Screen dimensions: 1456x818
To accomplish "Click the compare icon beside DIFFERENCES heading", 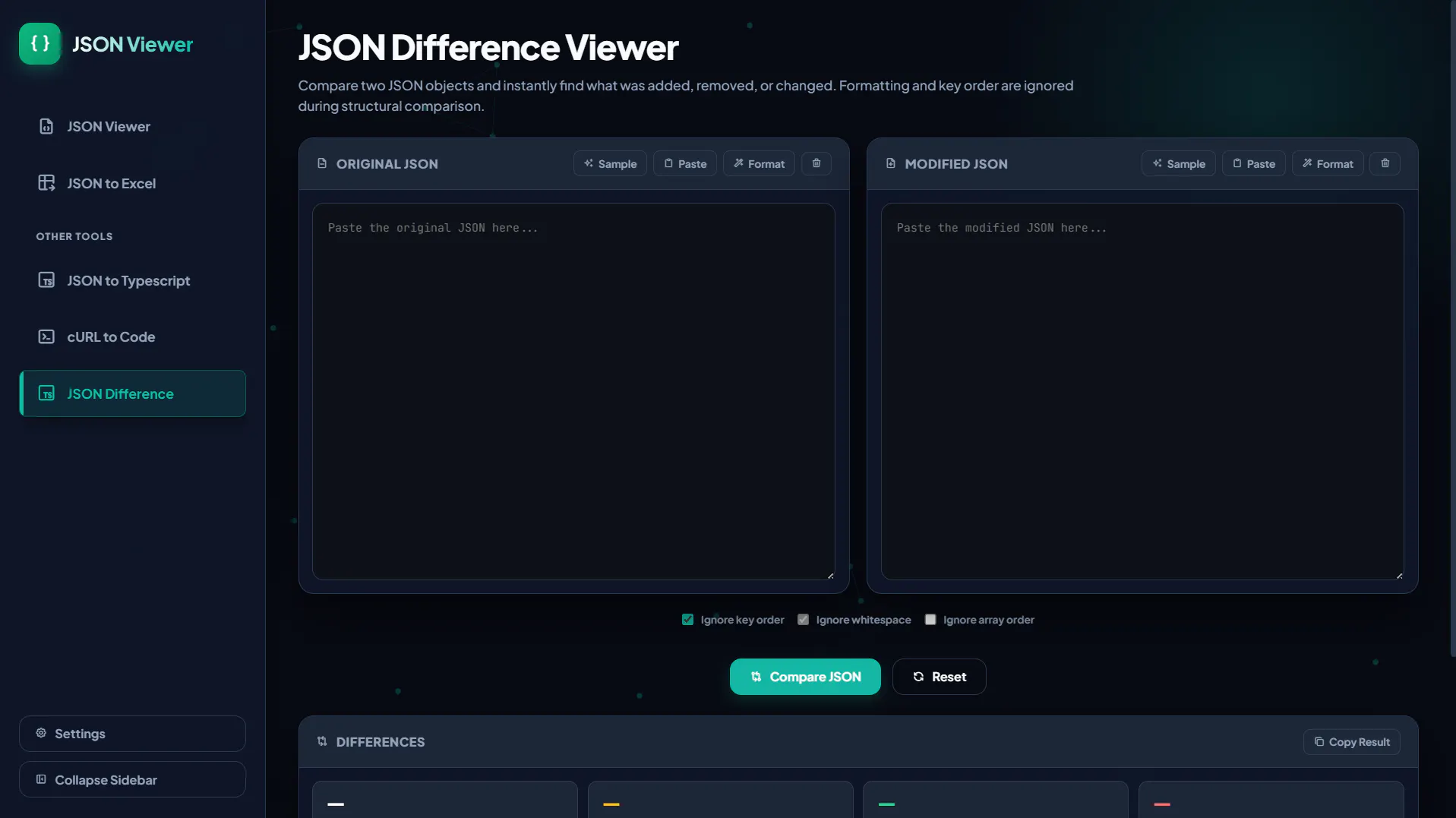I will pos(322,741).
